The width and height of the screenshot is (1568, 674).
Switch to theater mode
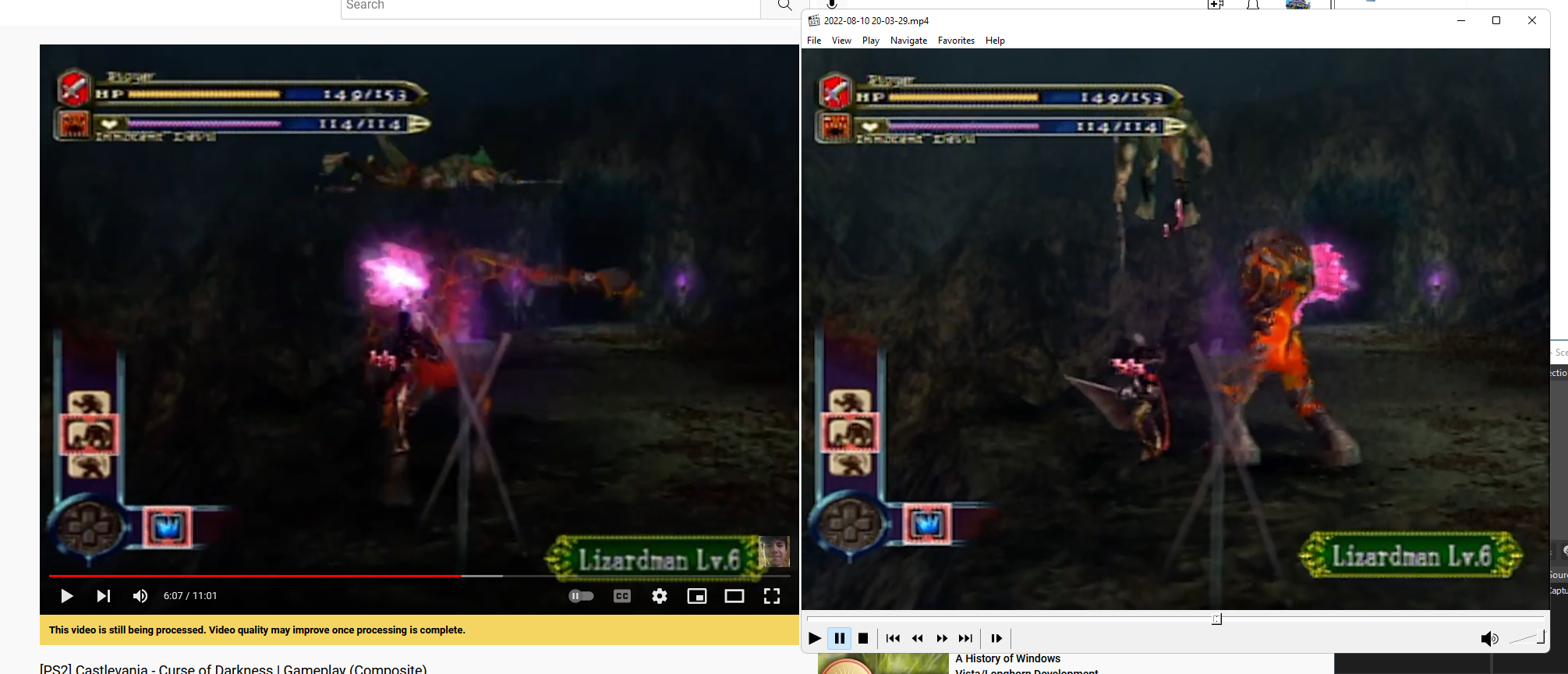click(734, 596)
